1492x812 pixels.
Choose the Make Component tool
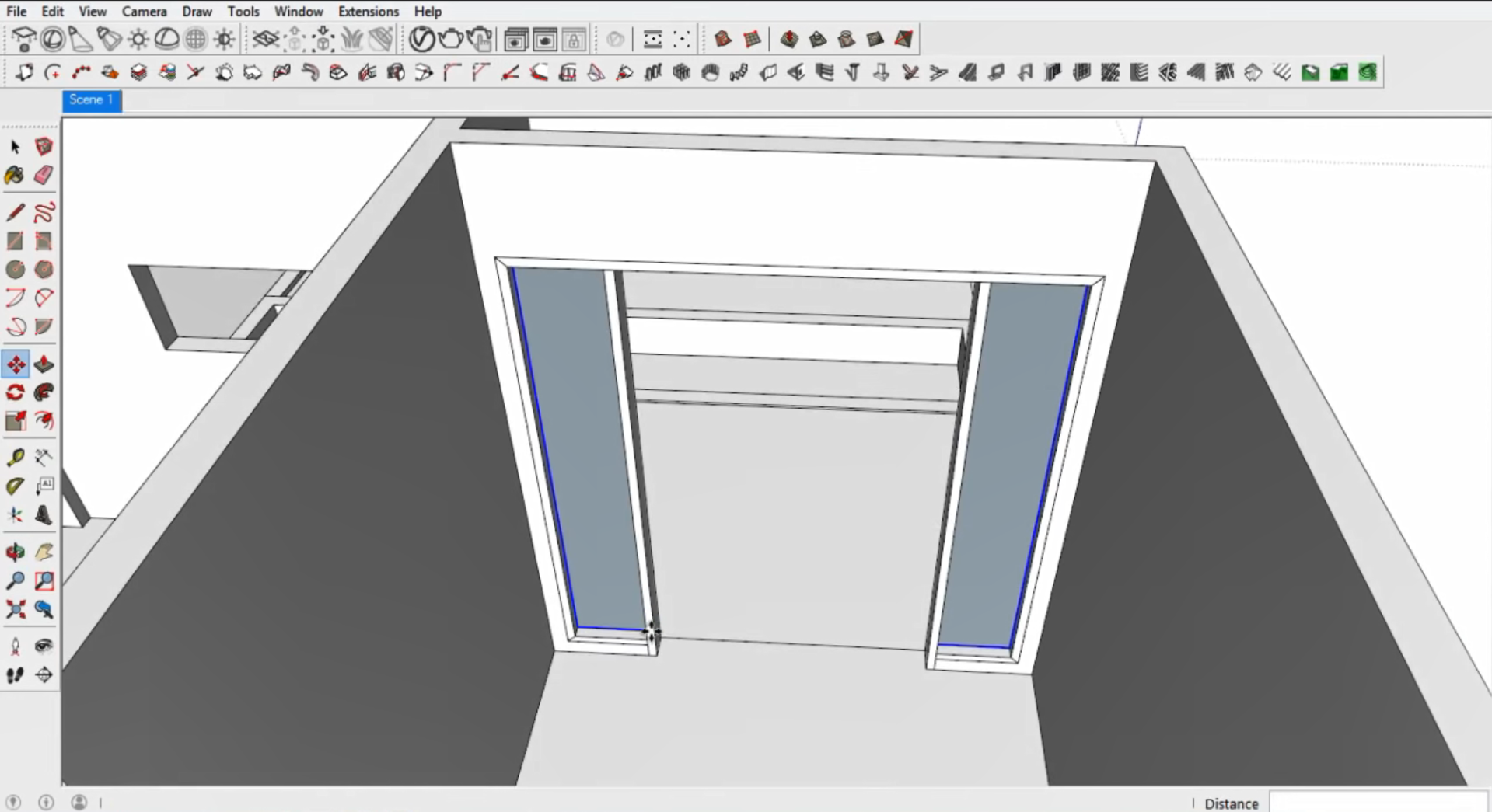coord(44,146)
